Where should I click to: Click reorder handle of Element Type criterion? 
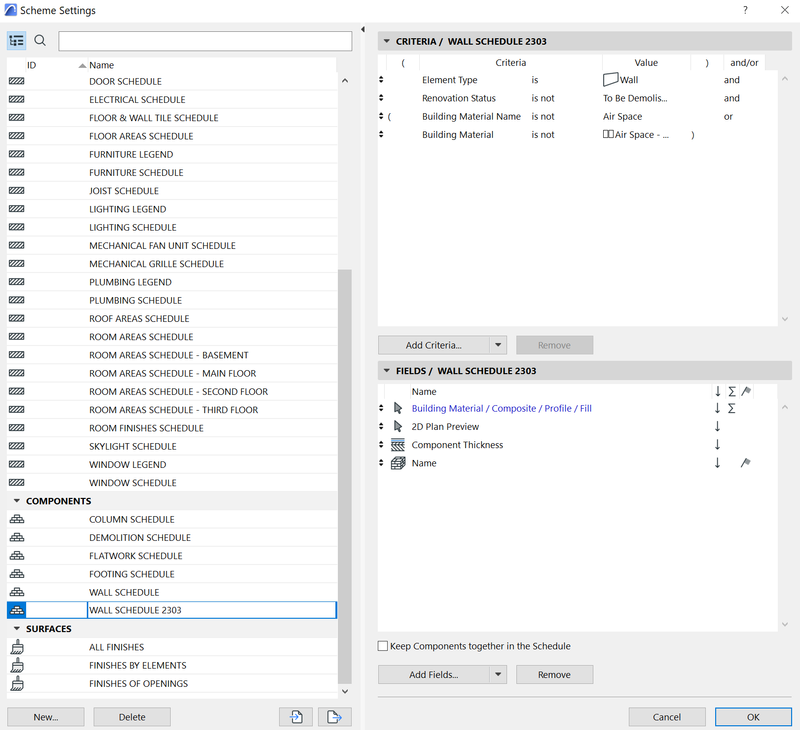pos(381,80)
